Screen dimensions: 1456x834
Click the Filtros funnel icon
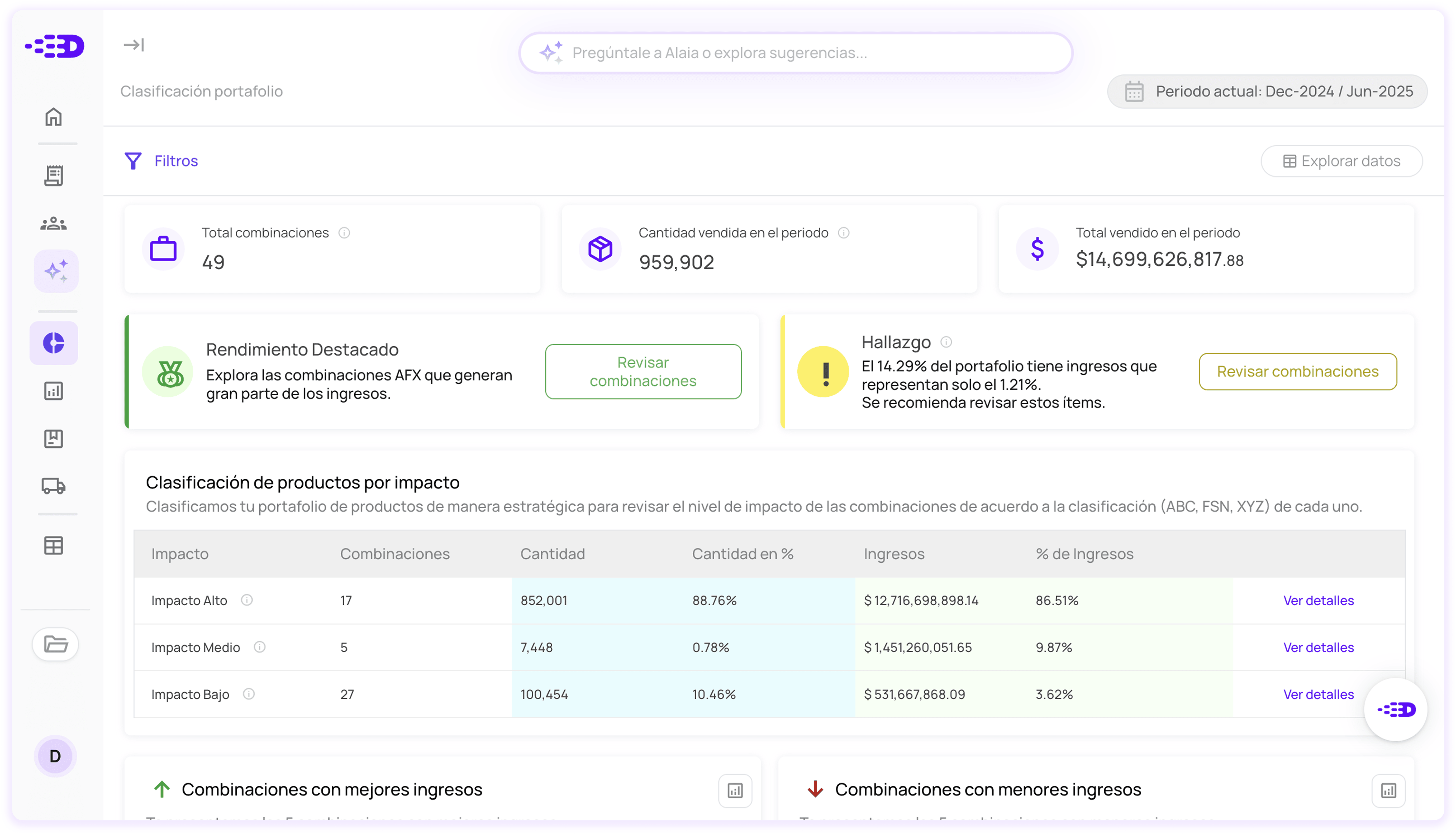pyautogui.click(x=133, y=161)
